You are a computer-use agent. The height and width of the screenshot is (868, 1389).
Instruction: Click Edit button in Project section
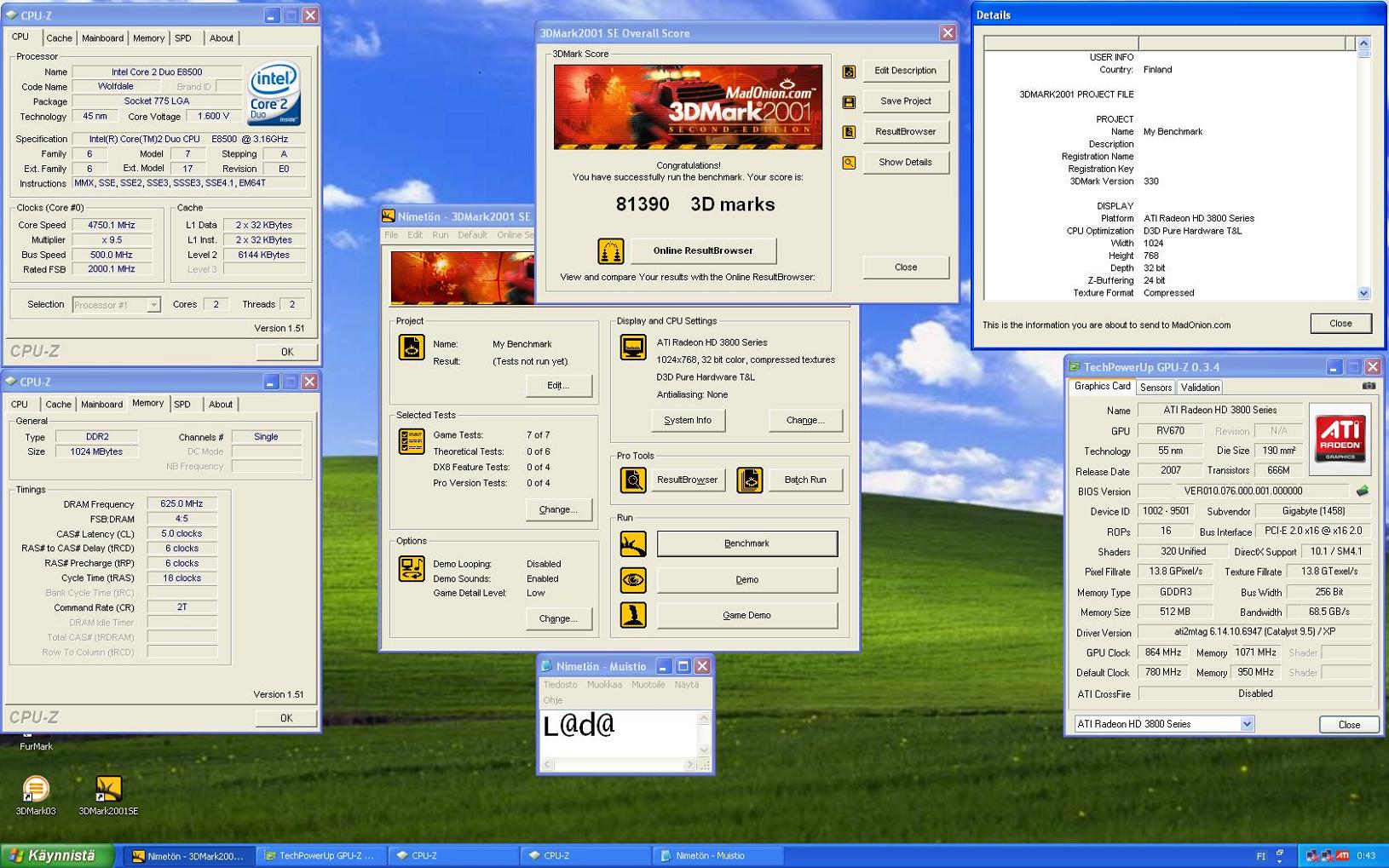(x=558, y=385)
